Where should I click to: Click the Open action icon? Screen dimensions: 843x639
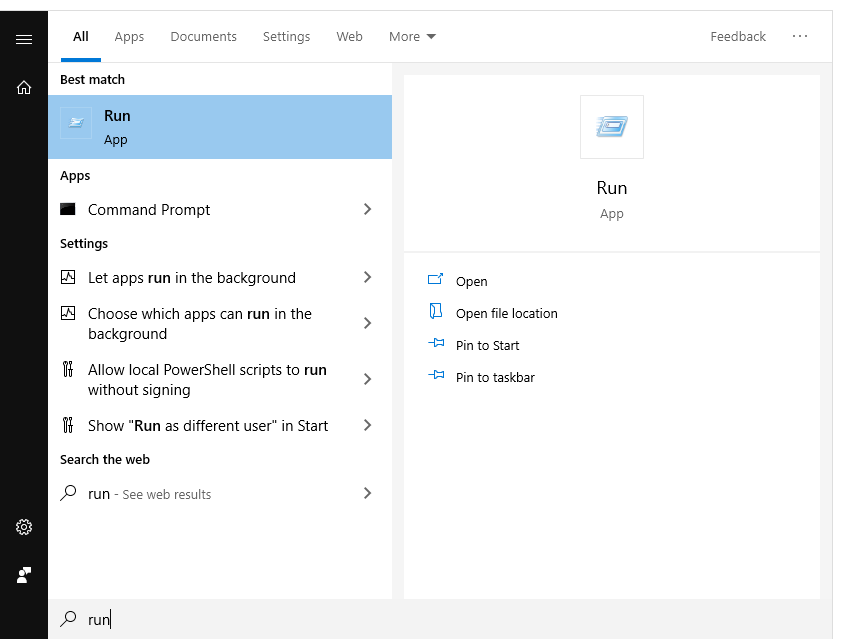pyautogui.click(x=435, y=279)
